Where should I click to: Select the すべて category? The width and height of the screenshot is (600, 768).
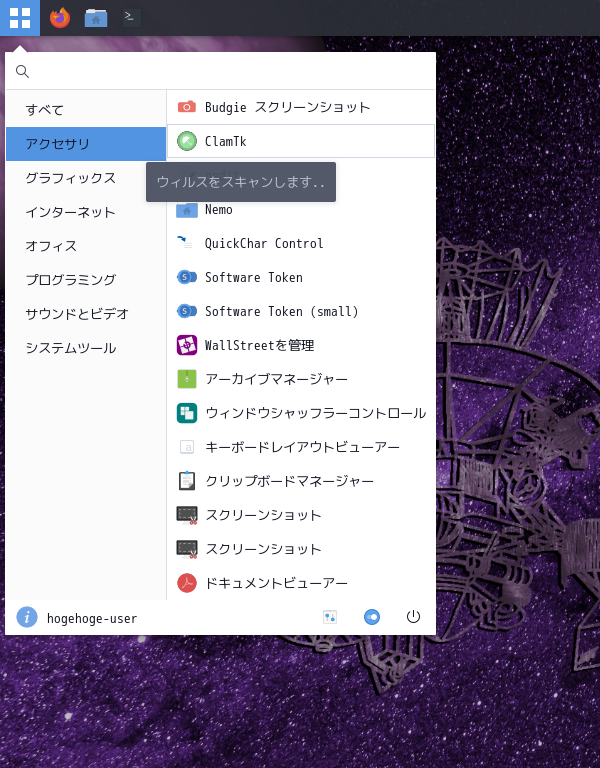(x=86, y=110)
